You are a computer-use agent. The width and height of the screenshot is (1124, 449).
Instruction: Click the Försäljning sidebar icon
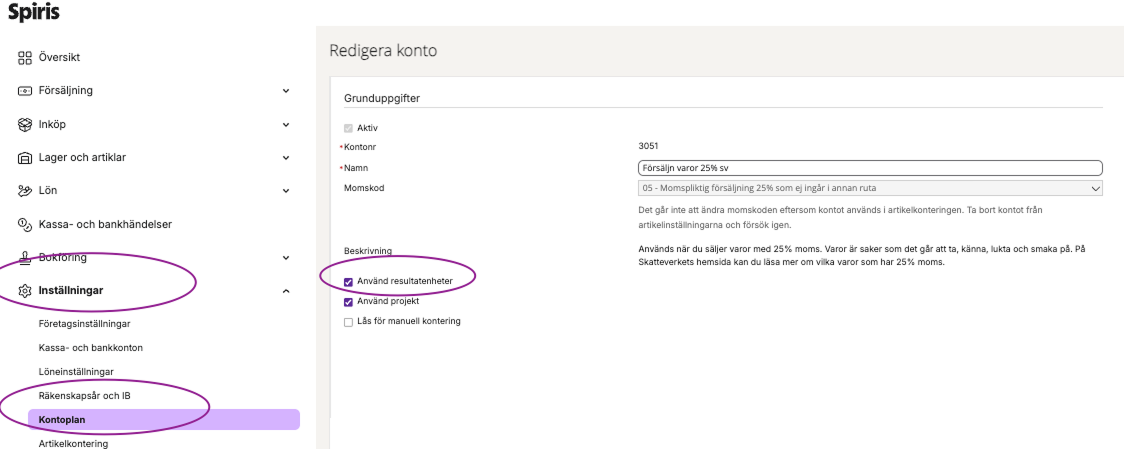(26, 91)
